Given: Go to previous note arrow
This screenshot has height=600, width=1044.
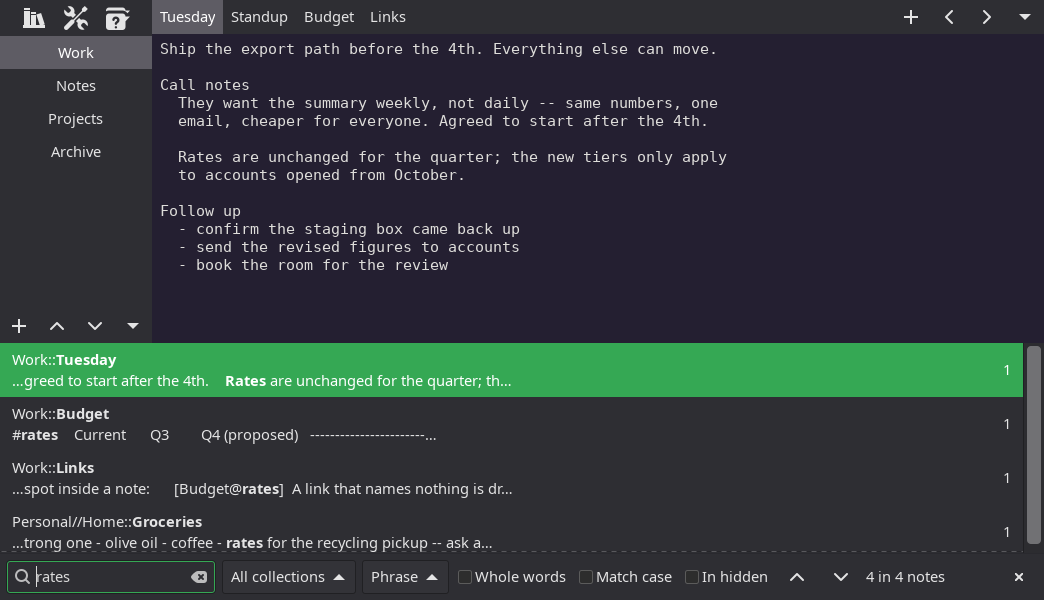Looking at the screenshot, I should point(949,17).
